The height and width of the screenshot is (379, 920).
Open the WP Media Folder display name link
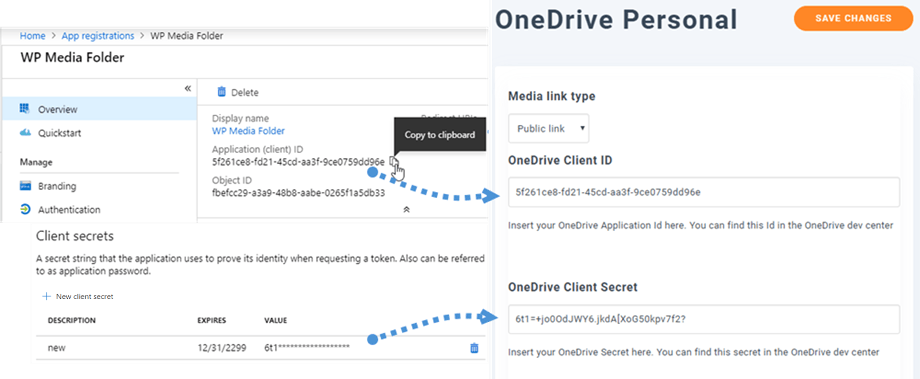click(x=248, y=131)
